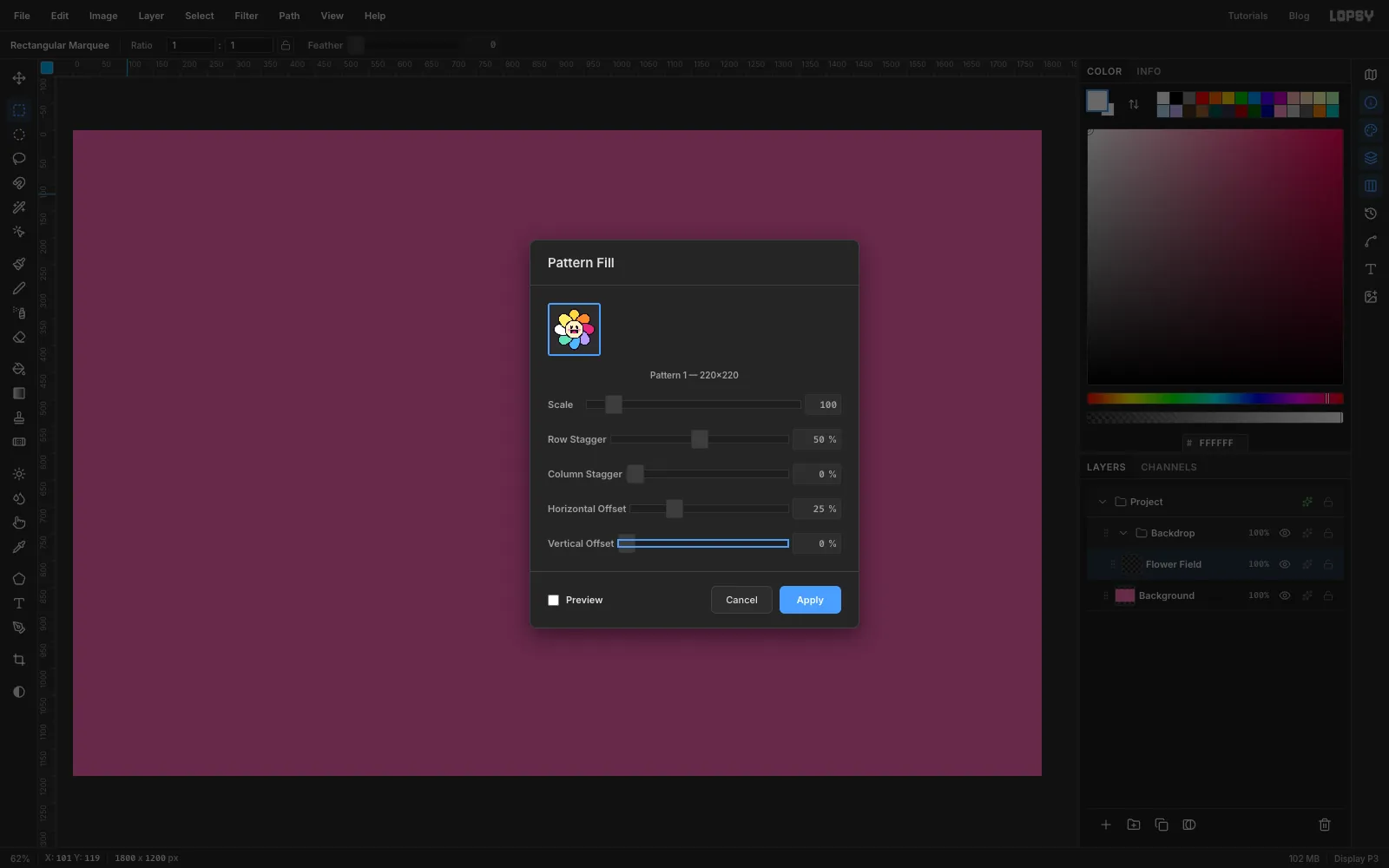Enable the Preview checkbox

[x=553, y=600]
